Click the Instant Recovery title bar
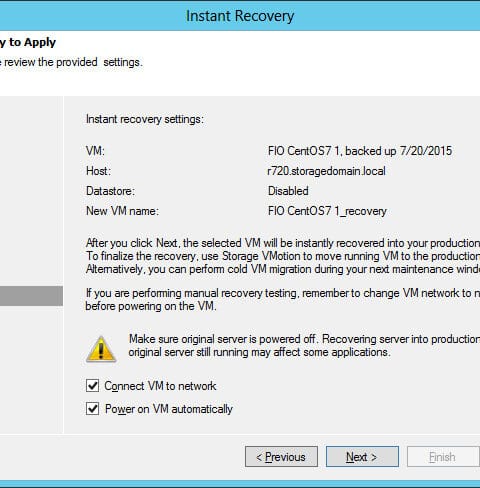480x488 pixels. pos(240,16)
